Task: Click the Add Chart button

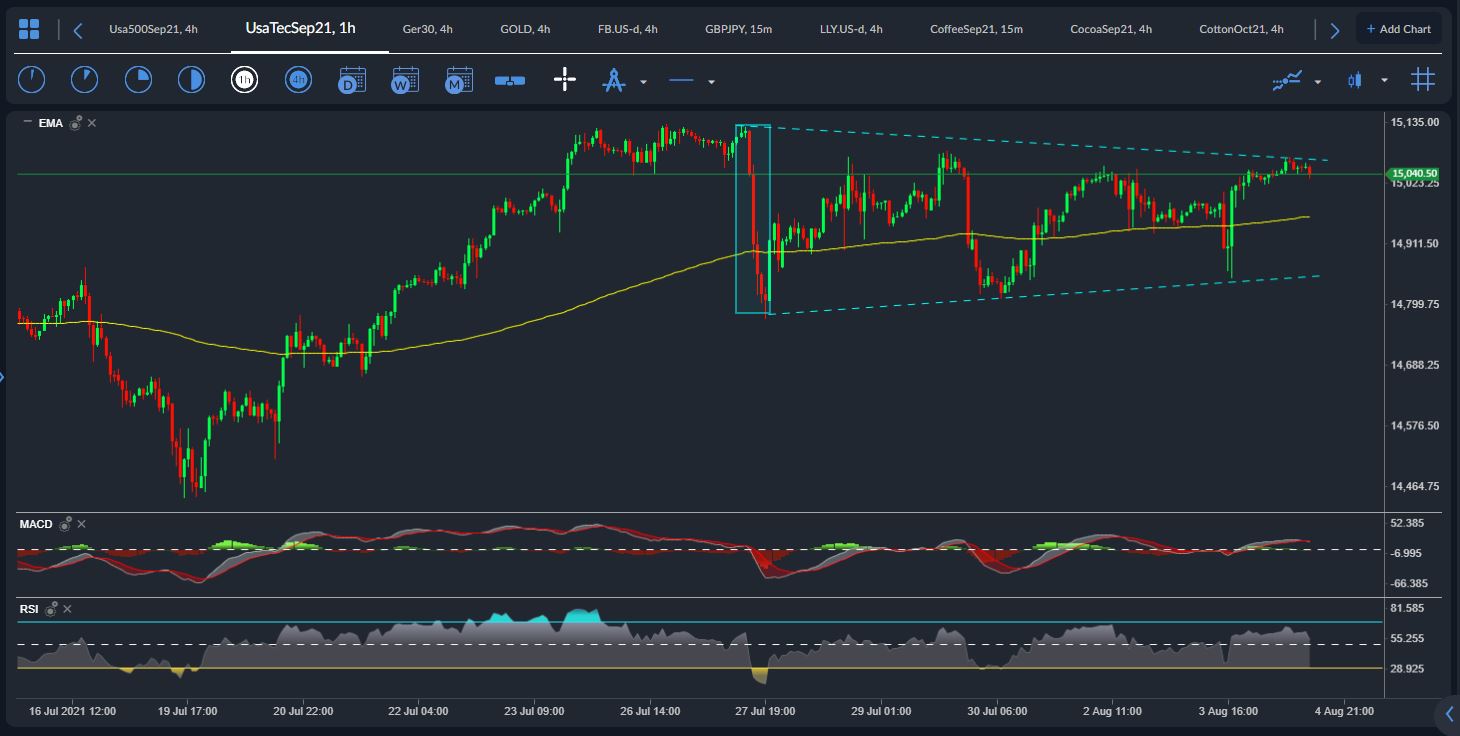Action: click(x=1398, y=29)
